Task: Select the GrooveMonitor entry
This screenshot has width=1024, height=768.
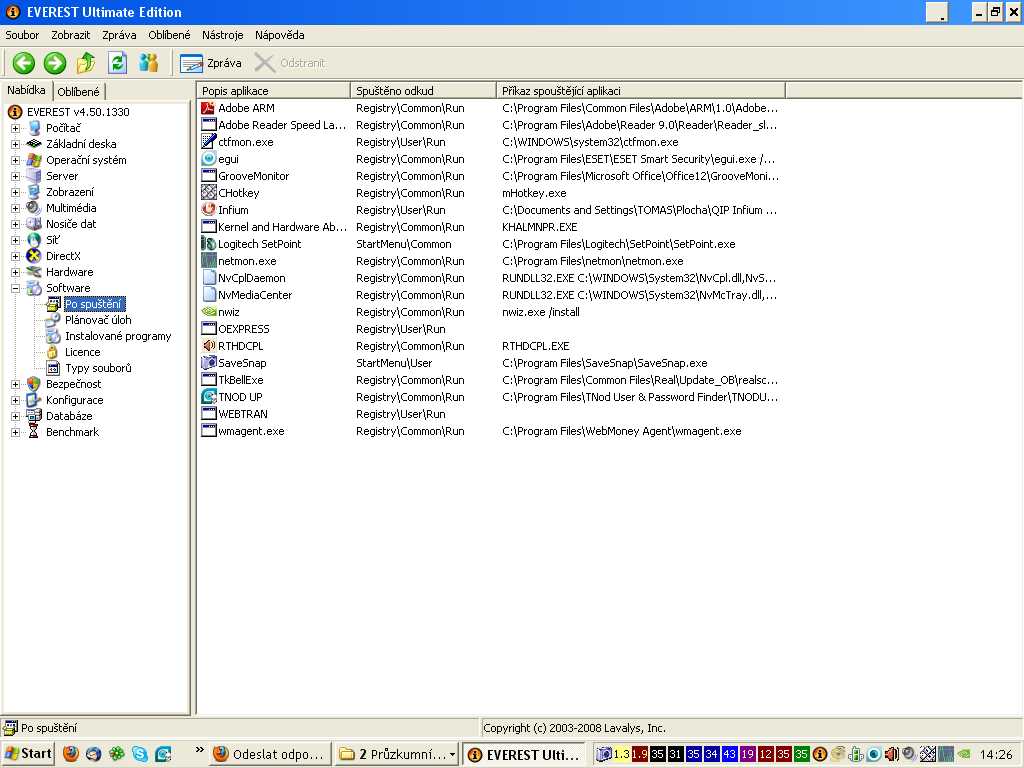Action: click(x=253, y=176)
